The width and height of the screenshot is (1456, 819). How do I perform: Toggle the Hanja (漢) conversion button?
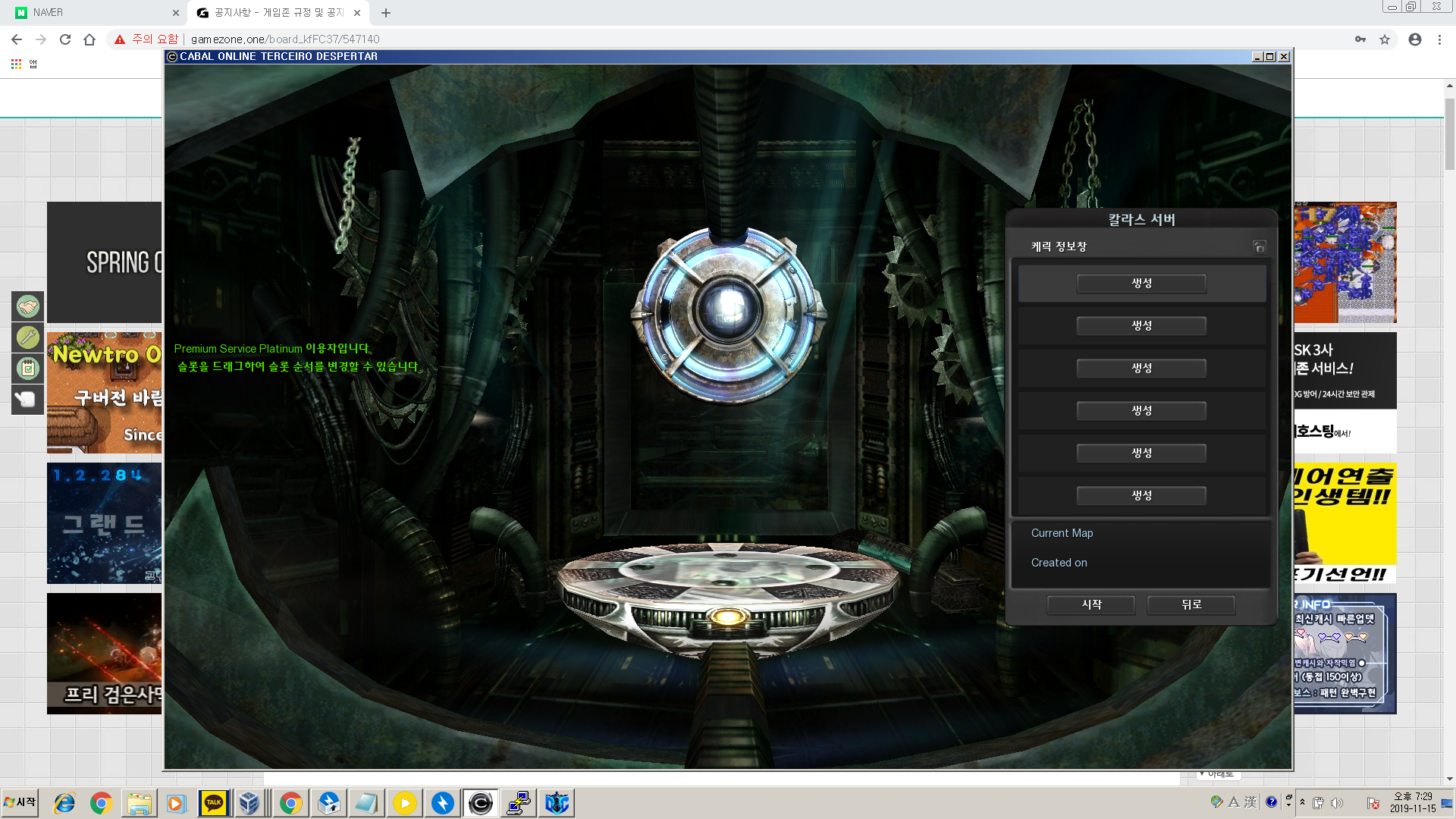tap(1250, 802)
